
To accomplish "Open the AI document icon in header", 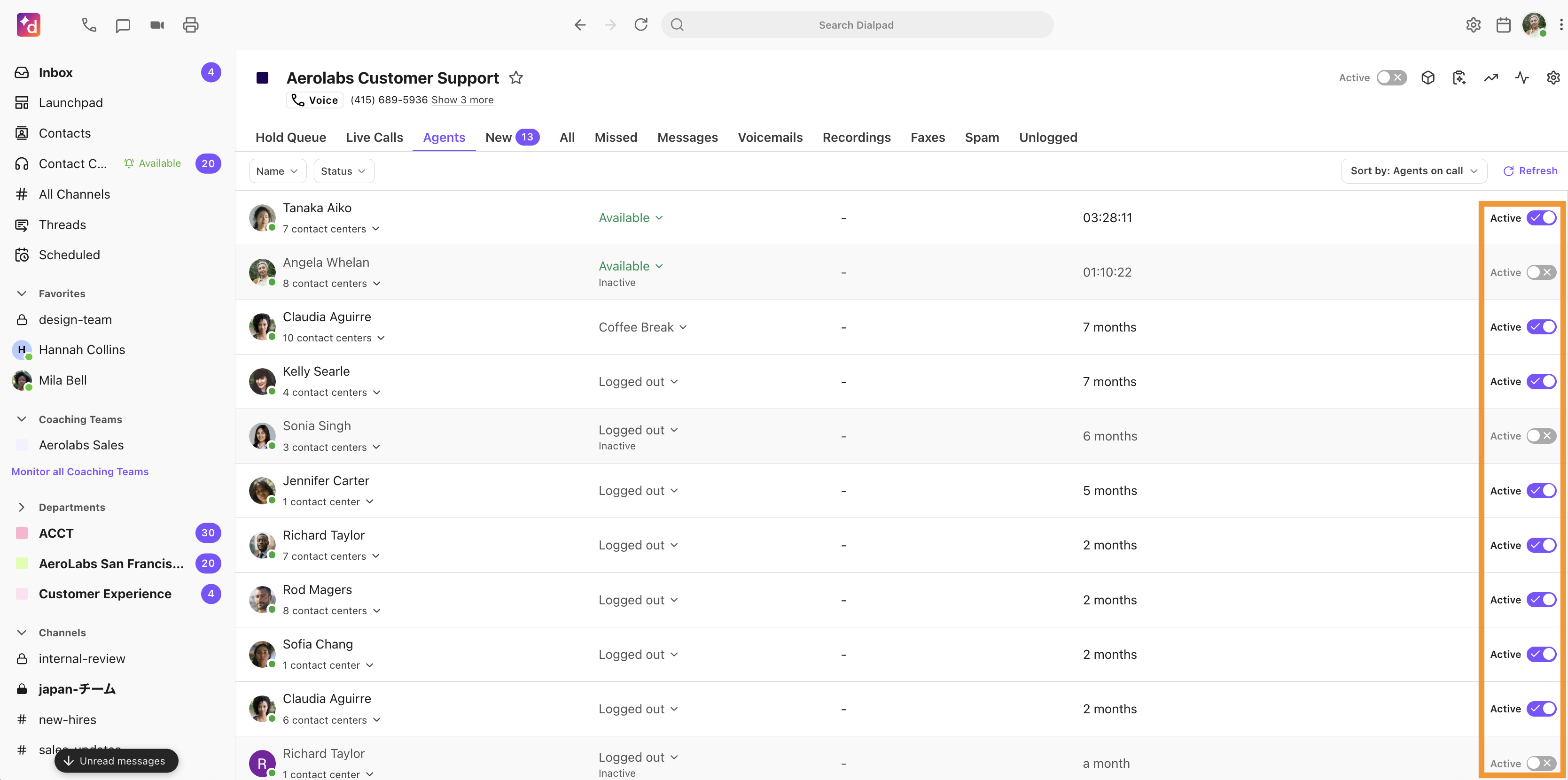I will (1459, 78).
